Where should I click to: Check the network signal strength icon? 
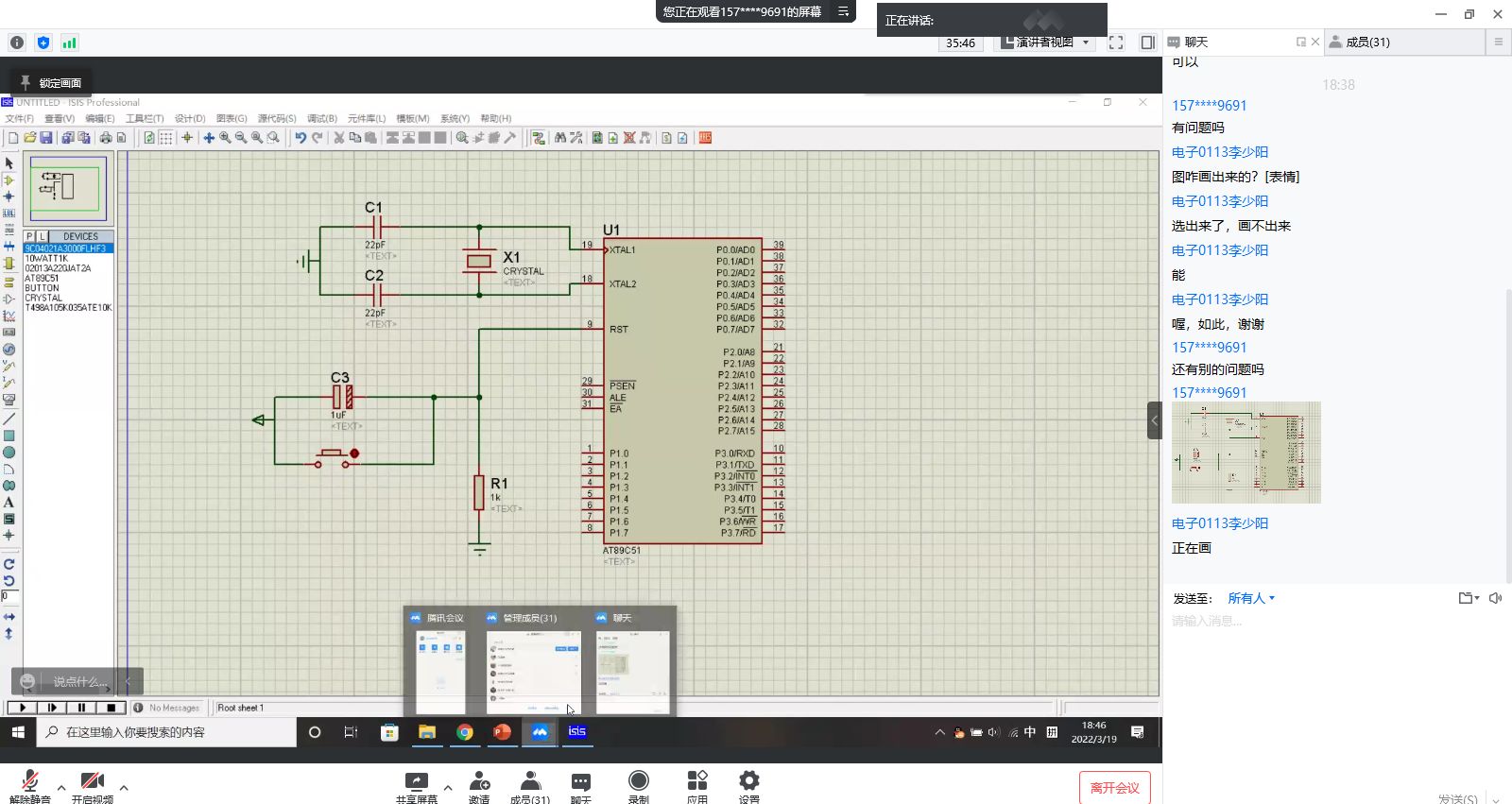pyautogui.click(x=69, y=43)
